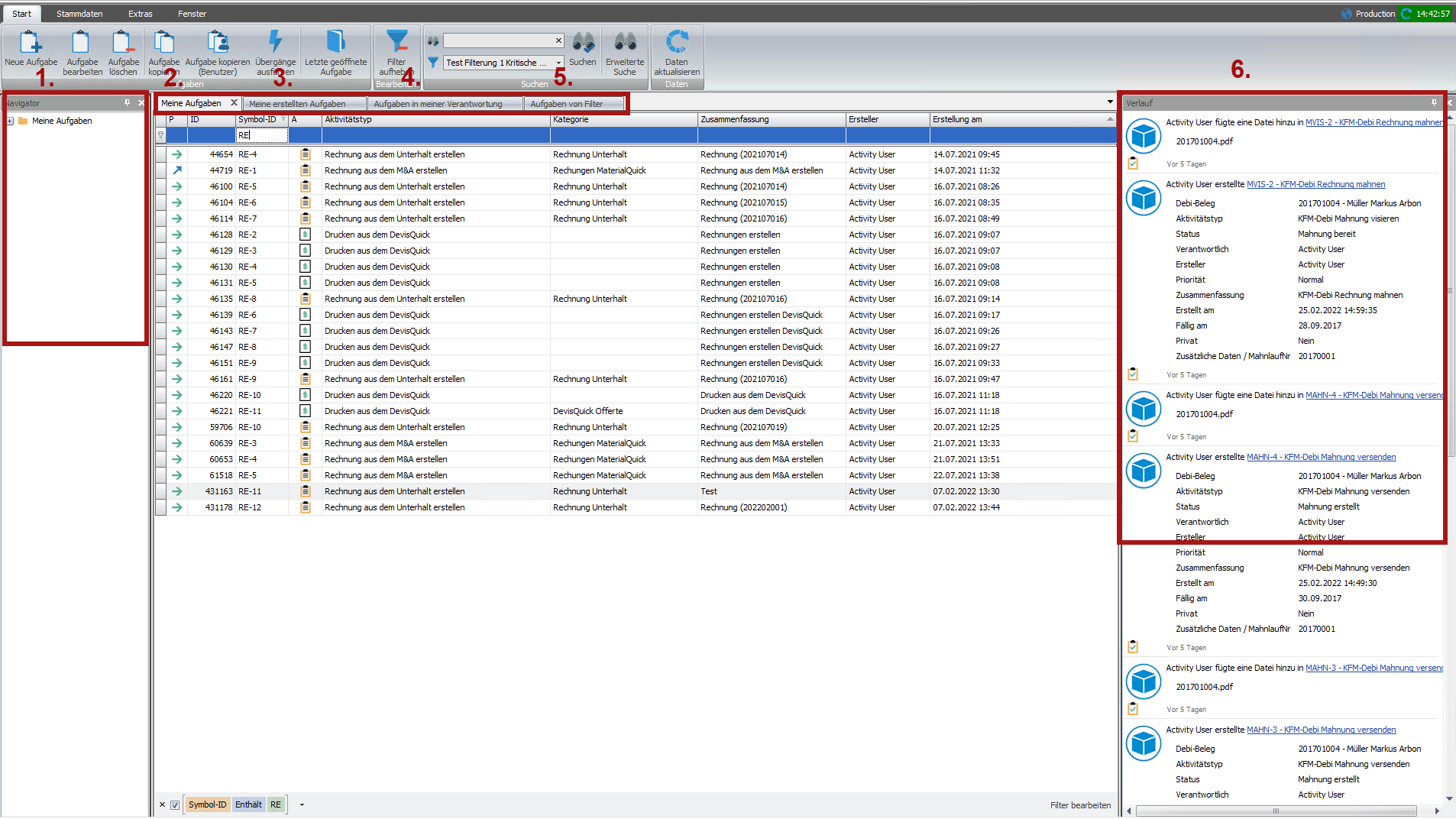Click ID column header
The image size is (1456, 819).
211,119
